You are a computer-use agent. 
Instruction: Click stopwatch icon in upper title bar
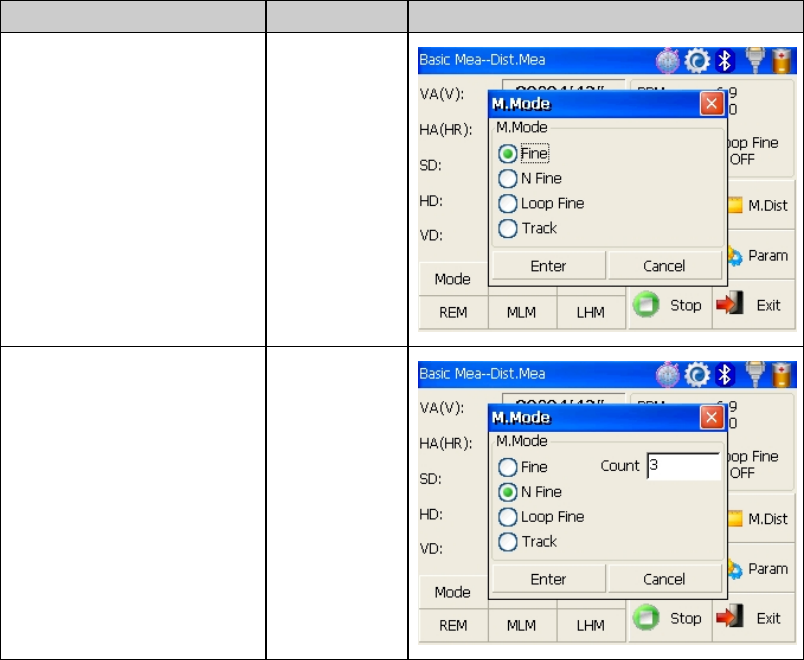[668, 61]
